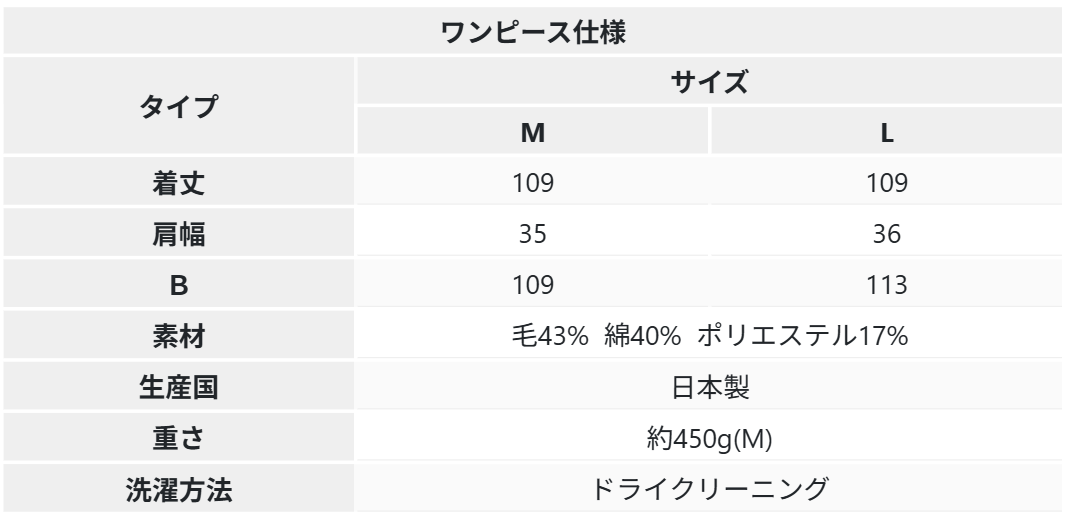Click the 着丈 value under L
The width and height of the screenshot is (1065, 516).
click(886, 183)
